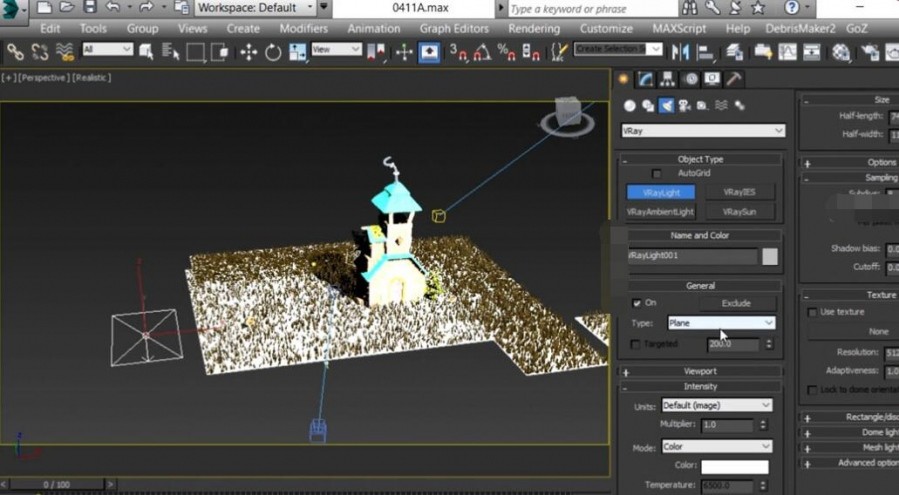Screen dimensions: 899x495
Task: Pick the Rectangular Selection Region tool
Action: 195,52
